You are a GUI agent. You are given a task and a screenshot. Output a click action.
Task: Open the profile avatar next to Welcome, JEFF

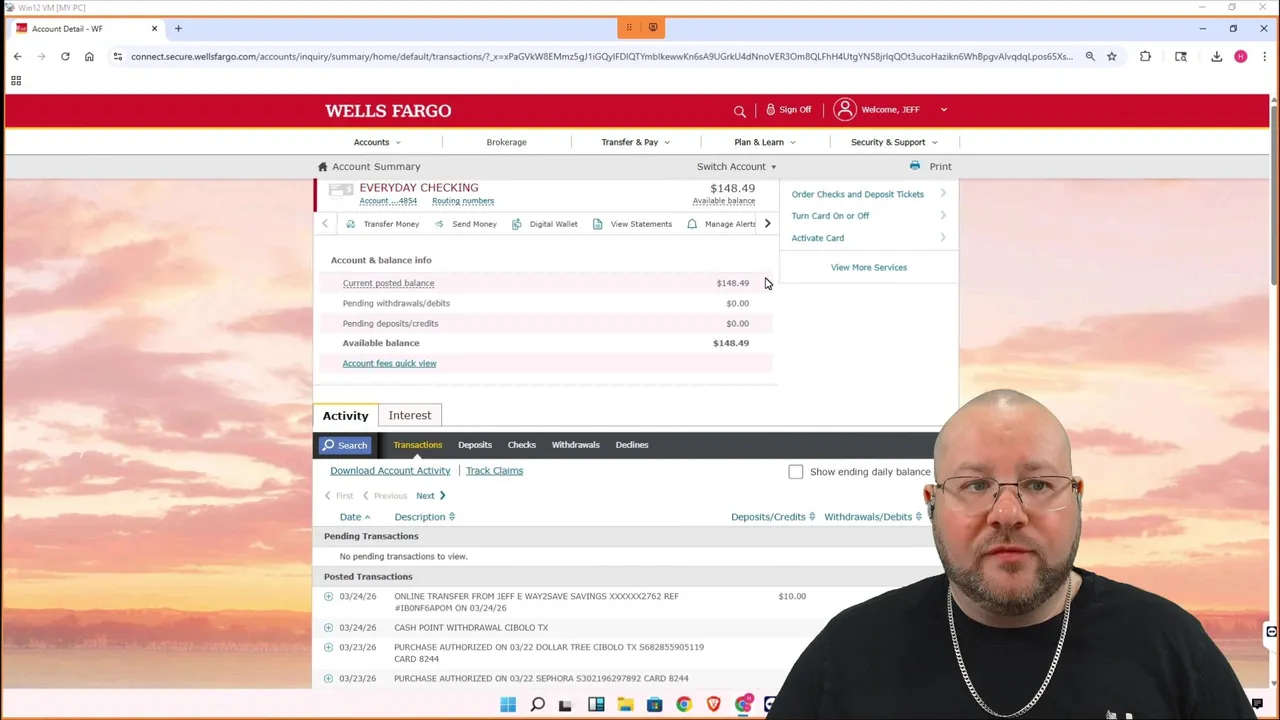[x=845, y=109]
